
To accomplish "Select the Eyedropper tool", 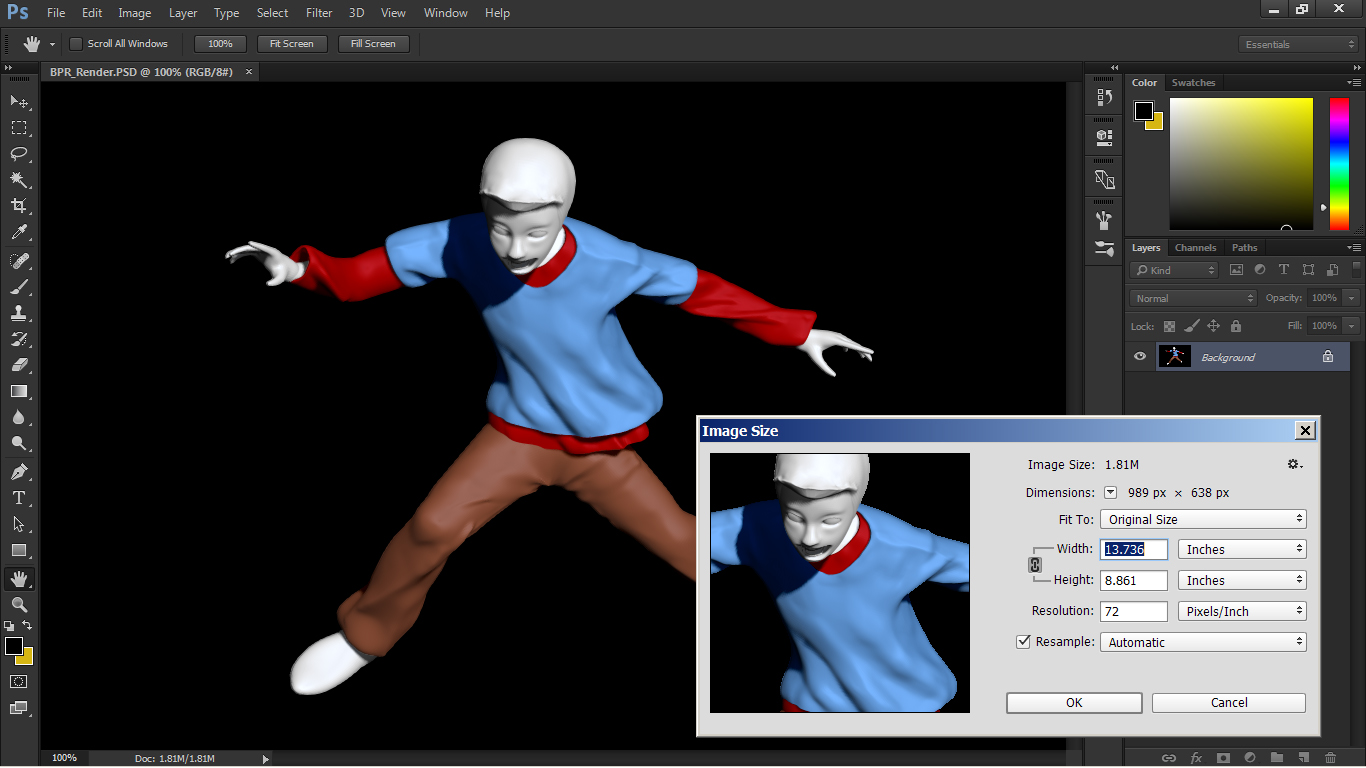I will click(x=18, y=232).
